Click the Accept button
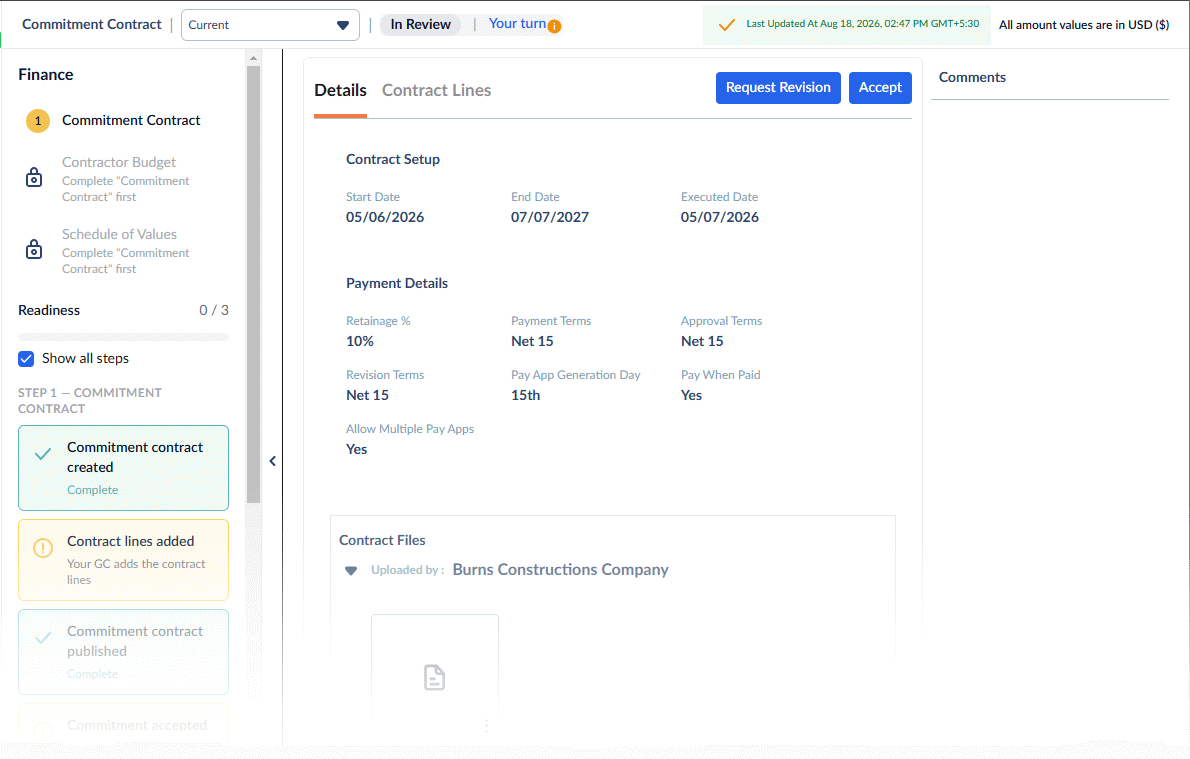The height and width of the screenshot is (759, 1190). coord(880,88)
